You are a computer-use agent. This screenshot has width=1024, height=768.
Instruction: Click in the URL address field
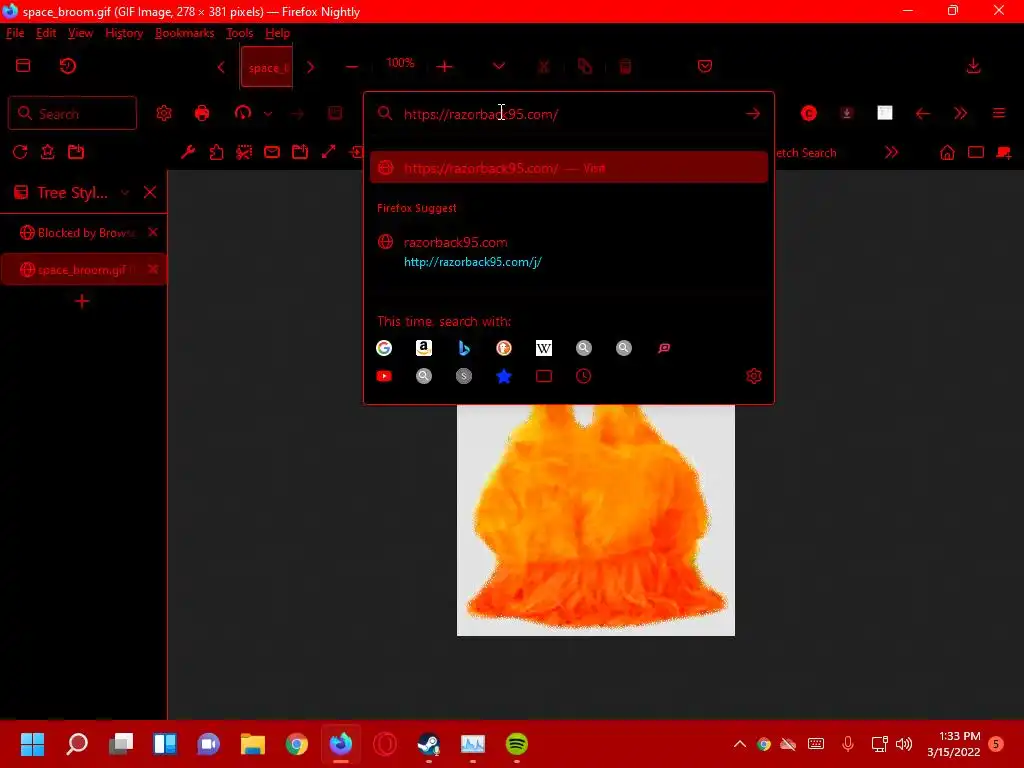pos(568,114)
